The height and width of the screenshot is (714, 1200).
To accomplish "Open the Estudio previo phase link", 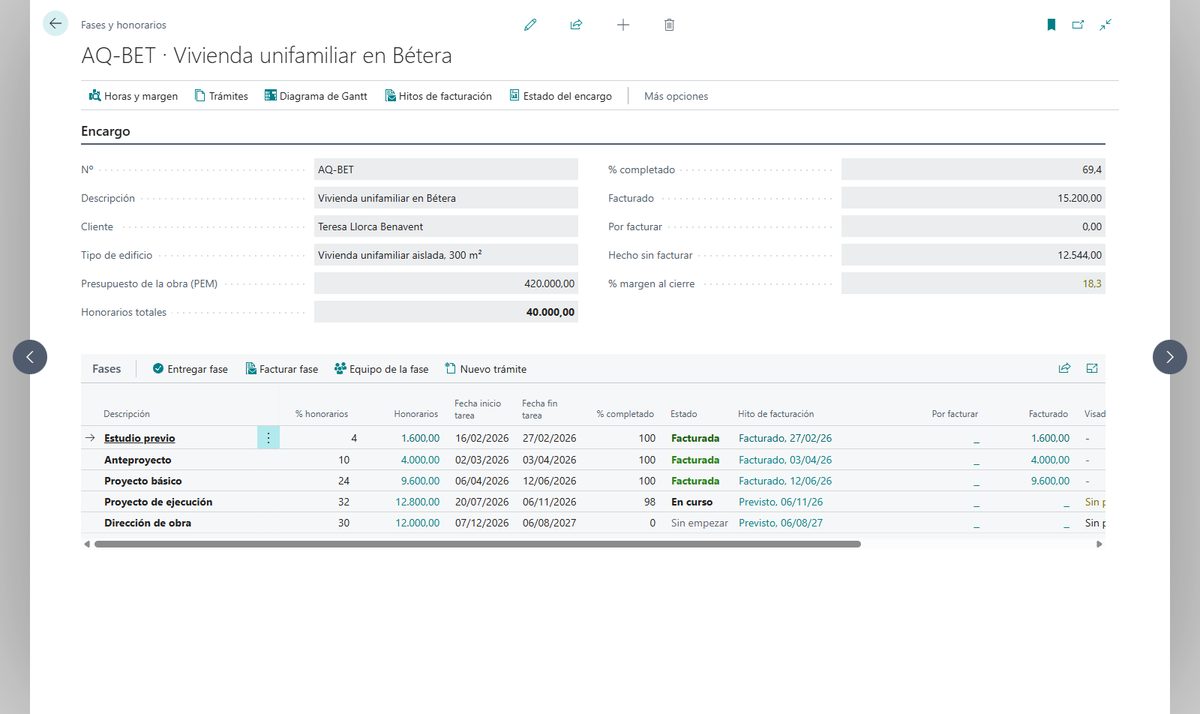I will point(140,438).
